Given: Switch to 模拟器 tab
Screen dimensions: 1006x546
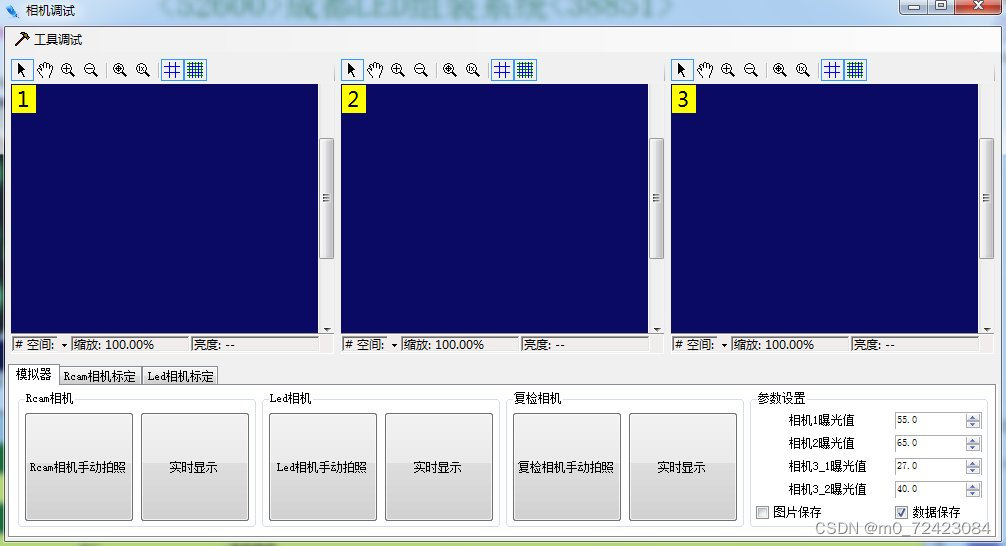Looking at the screenshot, I should point(33,374).
